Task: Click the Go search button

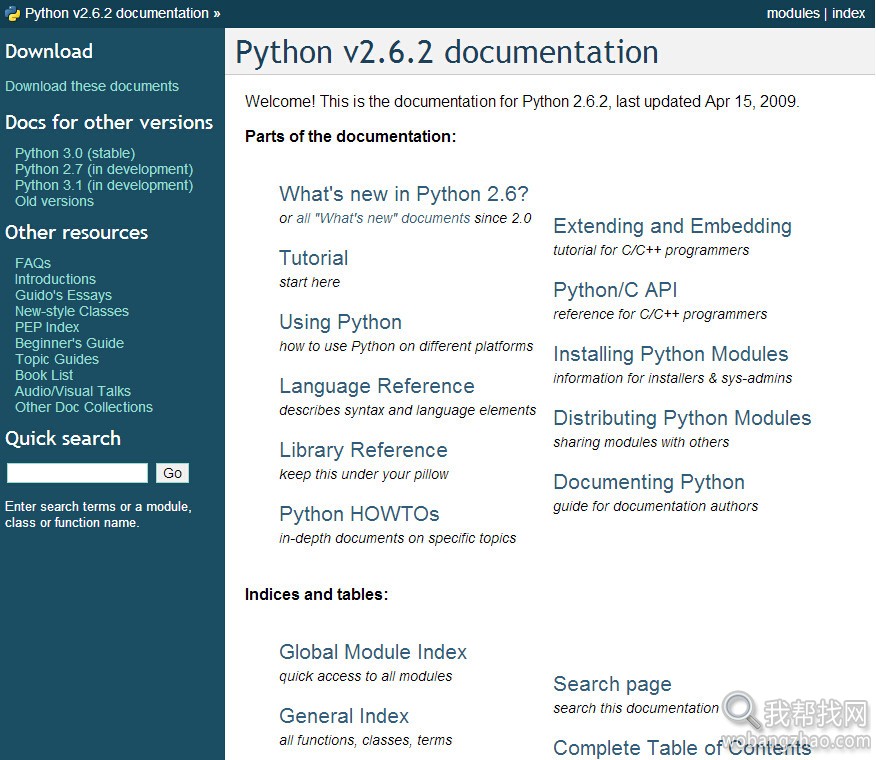Action: pos(172,473)
